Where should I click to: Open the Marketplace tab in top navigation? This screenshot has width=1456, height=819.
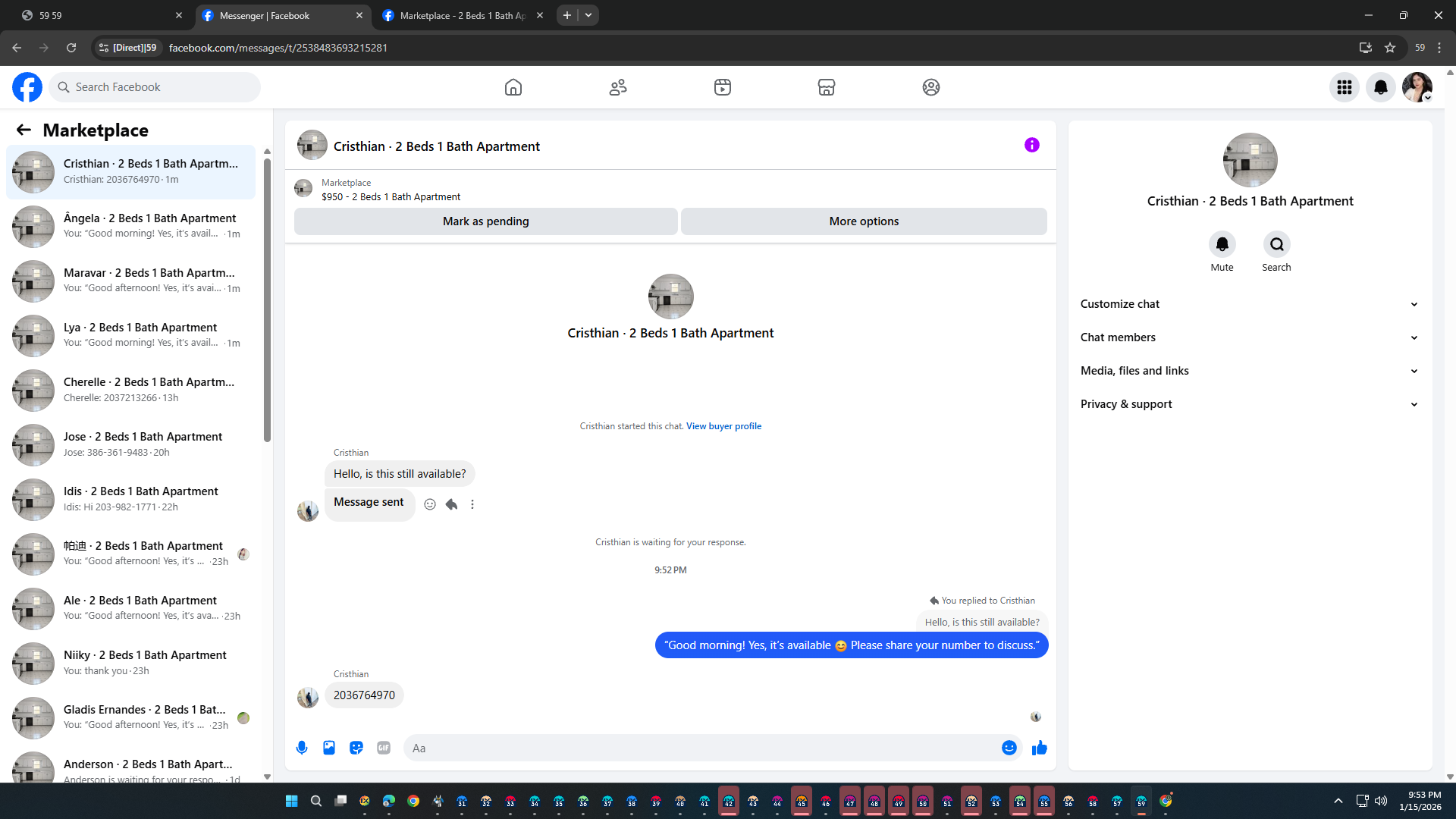[x=826, y=87]
